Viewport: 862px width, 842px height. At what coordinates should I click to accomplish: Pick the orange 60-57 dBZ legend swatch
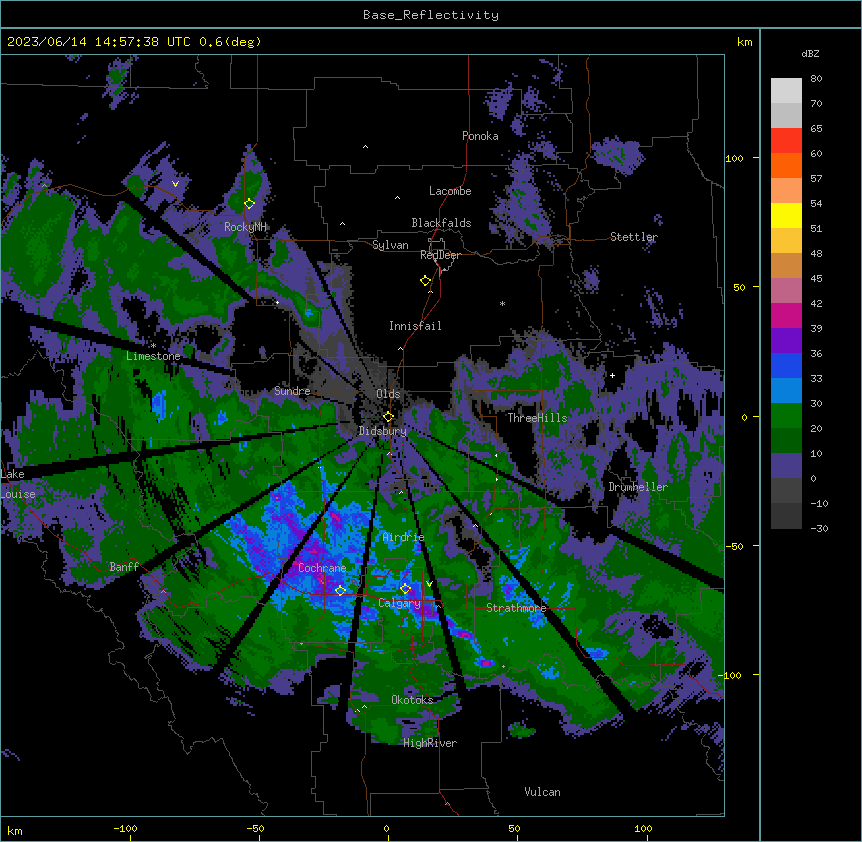(786, 165)
